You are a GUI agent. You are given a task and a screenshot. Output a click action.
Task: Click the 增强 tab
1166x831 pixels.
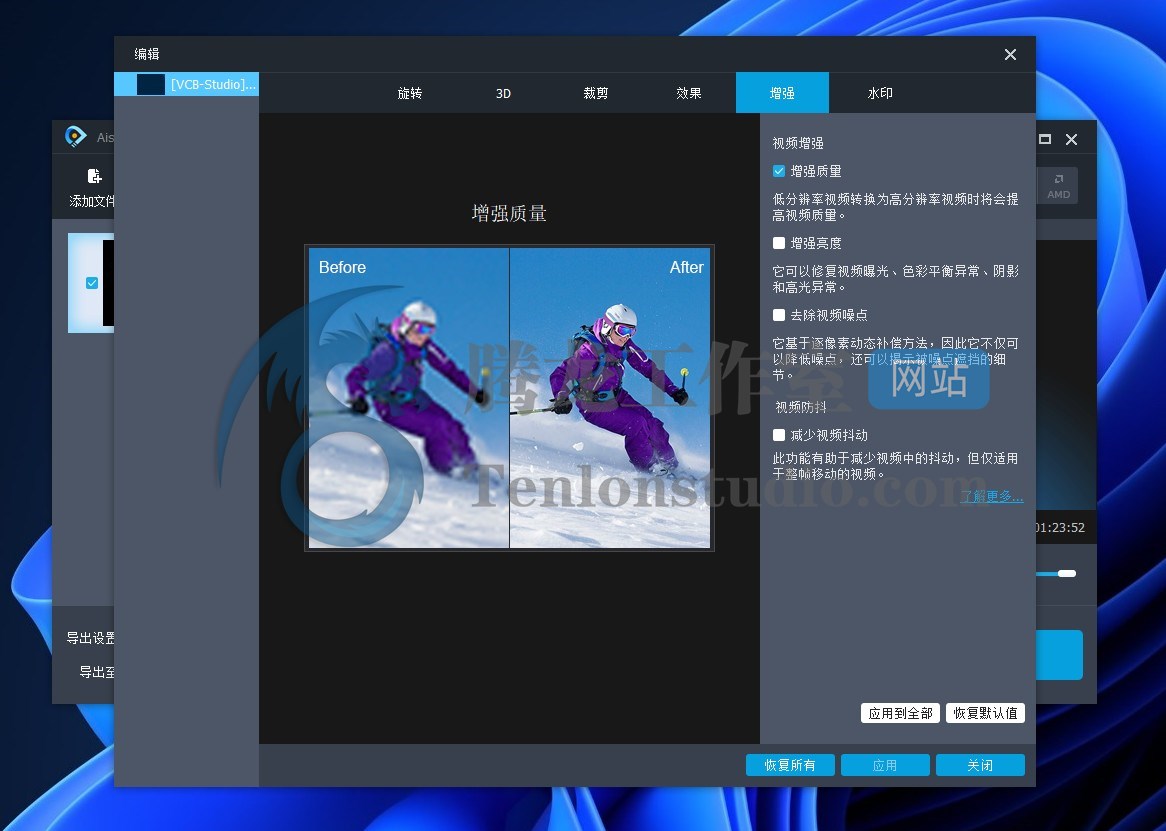click(x=782, y=93)
